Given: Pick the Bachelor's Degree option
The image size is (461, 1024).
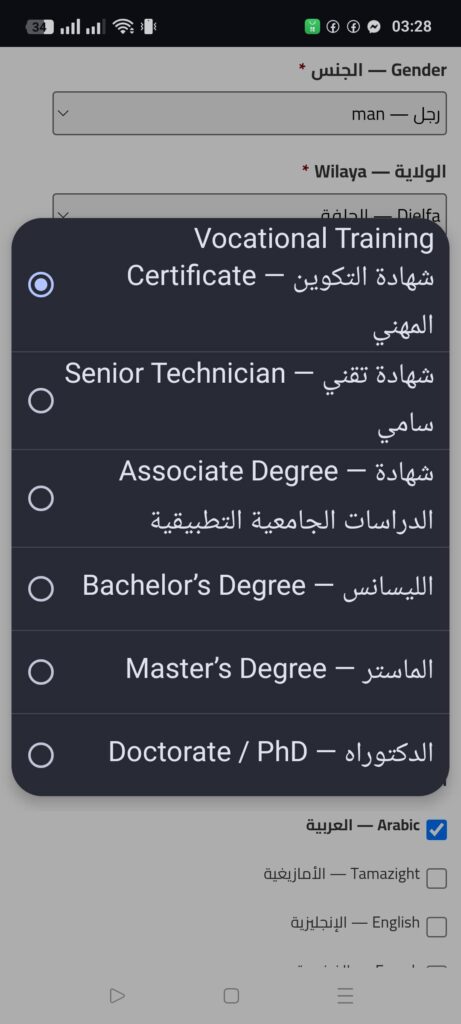Looking at the screenshot, I should coord(230,588).
